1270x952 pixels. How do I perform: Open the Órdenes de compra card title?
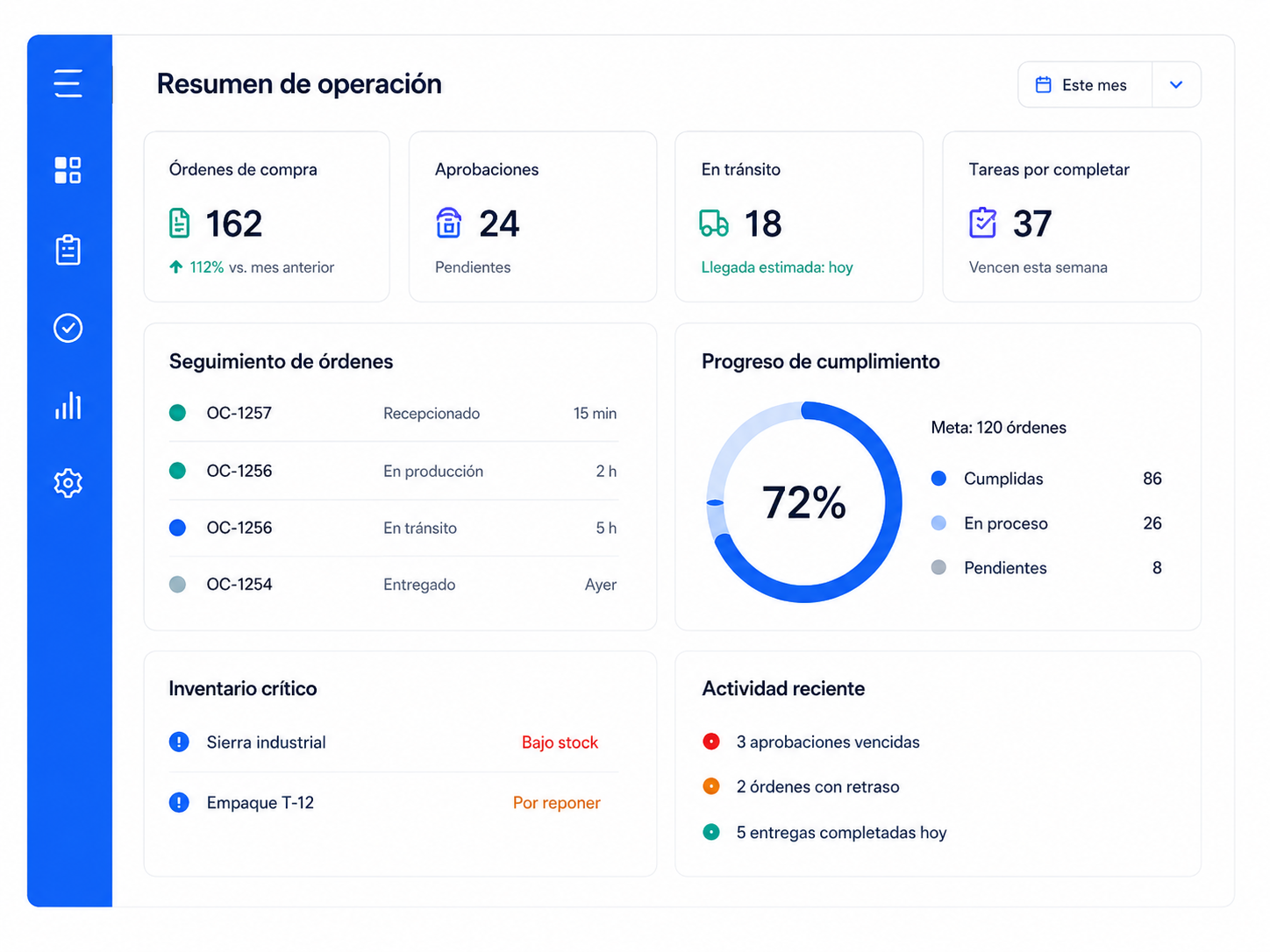click(x=243, y=169)
